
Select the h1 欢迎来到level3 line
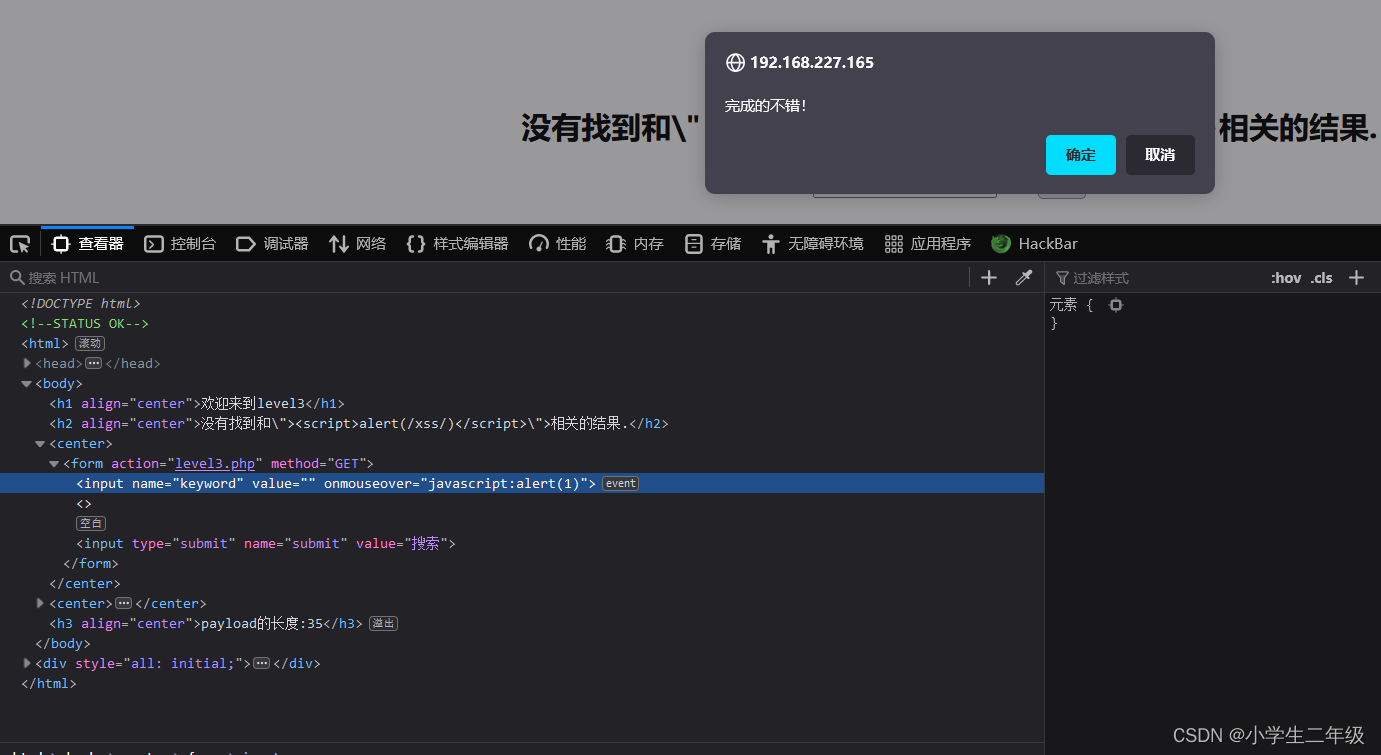coord(197,403)
